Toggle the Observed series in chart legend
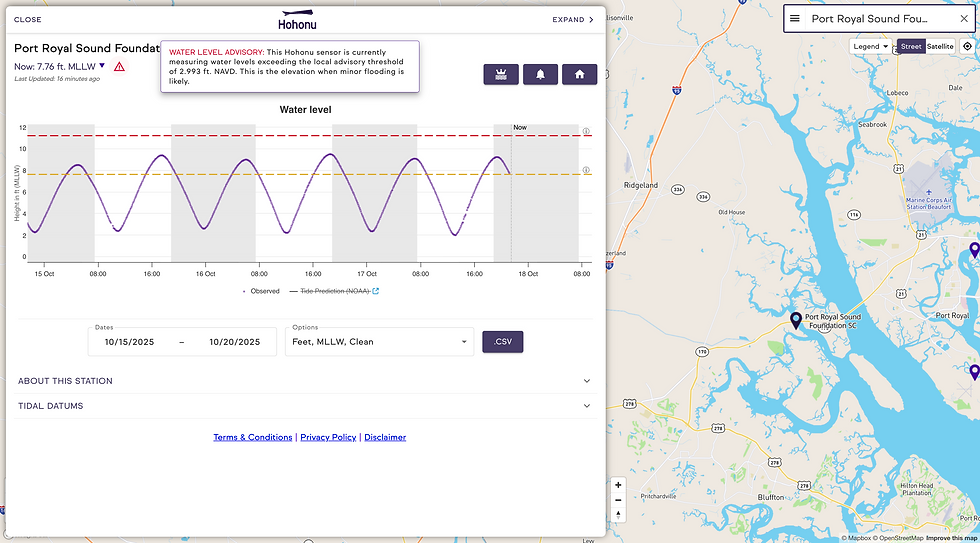 coord(261,291)
